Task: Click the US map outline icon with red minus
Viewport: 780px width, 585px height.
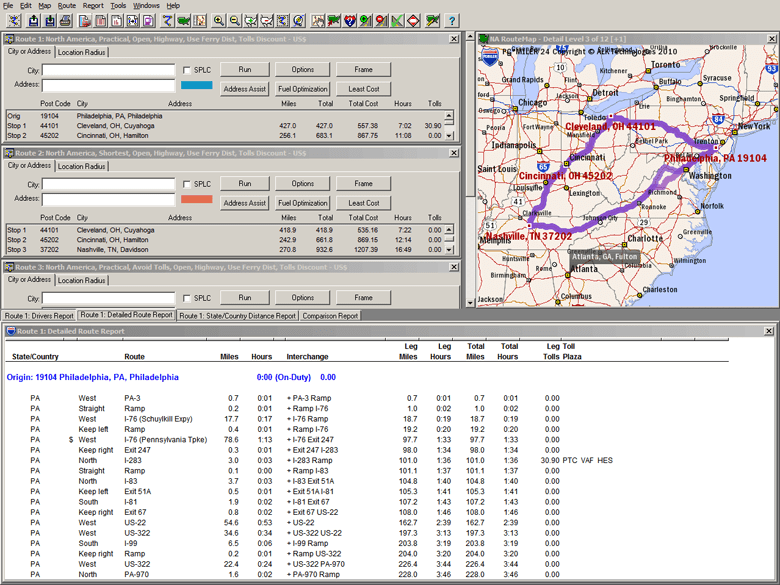Action: pyautogui.click(x=267, y=20)
